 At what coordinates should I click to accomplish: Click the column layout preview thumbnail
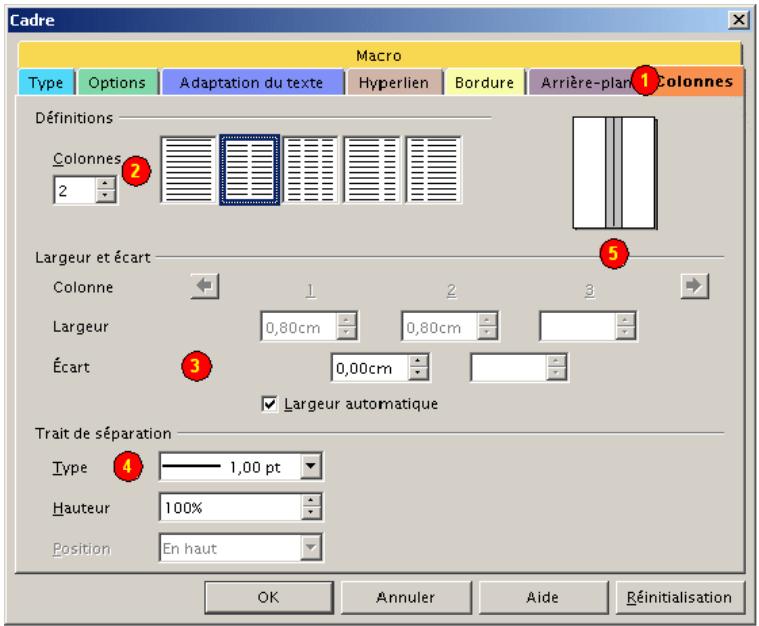click(615, 173)
